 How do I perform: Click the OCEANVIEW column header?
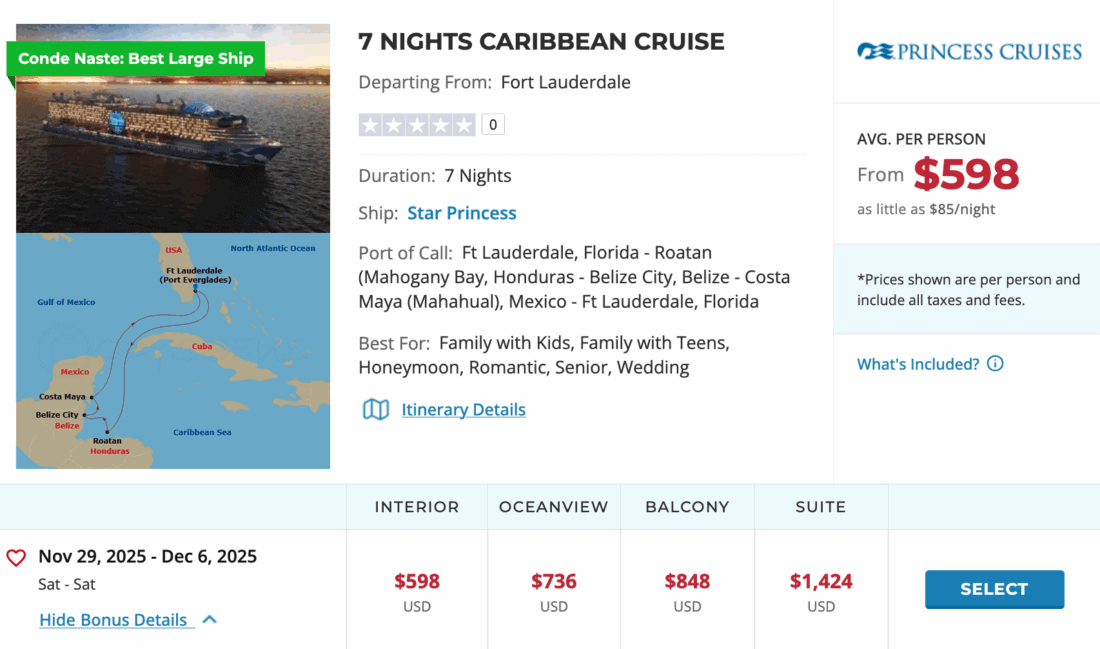click(554, 507)
